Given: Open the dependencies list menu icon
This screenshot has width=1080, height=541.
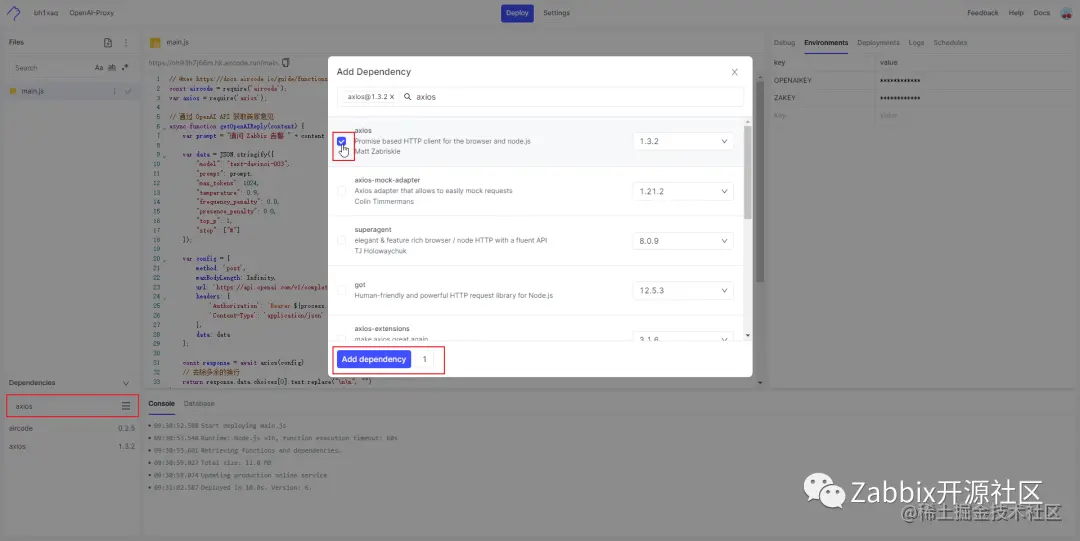Looking at the screenshot, I should (x=126, y=406).
